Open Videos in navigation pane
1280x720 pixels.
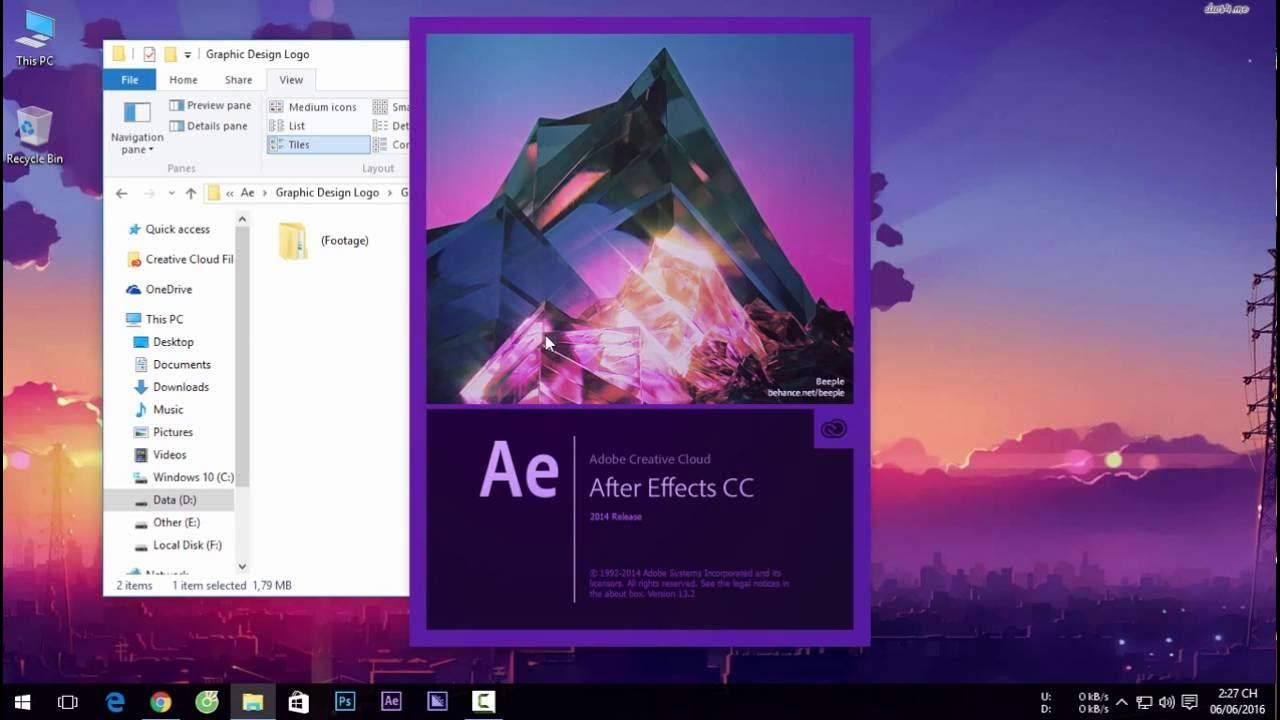pos(160,455)
